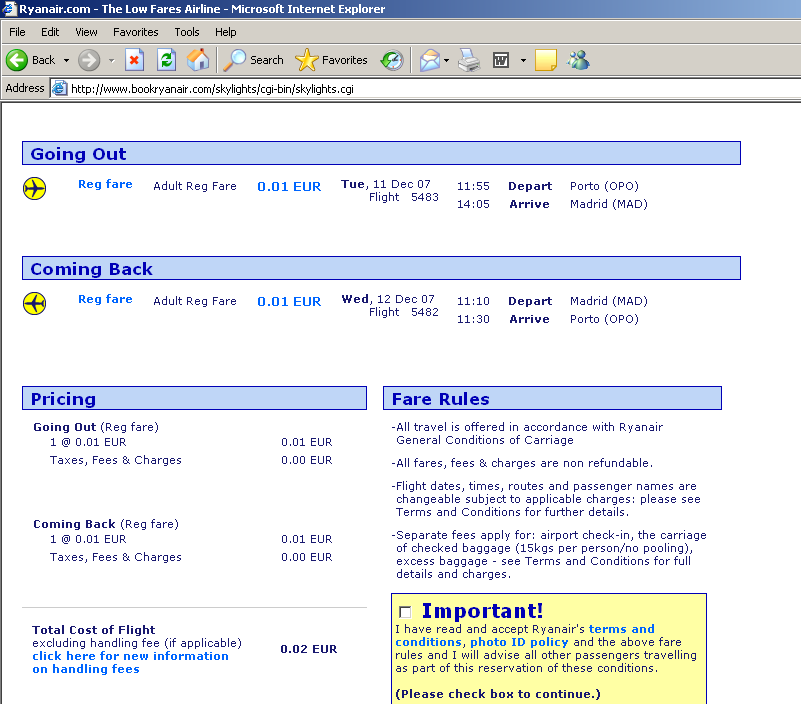Open the Help menu
The width and height of the screenshot is (801, 704).
pyautogui.click(x=226, y=32)
